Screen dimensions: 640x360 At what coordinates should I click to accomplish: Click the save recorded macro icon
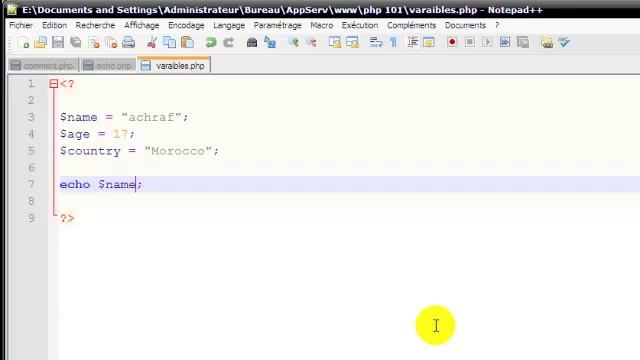tap(522, 42)
